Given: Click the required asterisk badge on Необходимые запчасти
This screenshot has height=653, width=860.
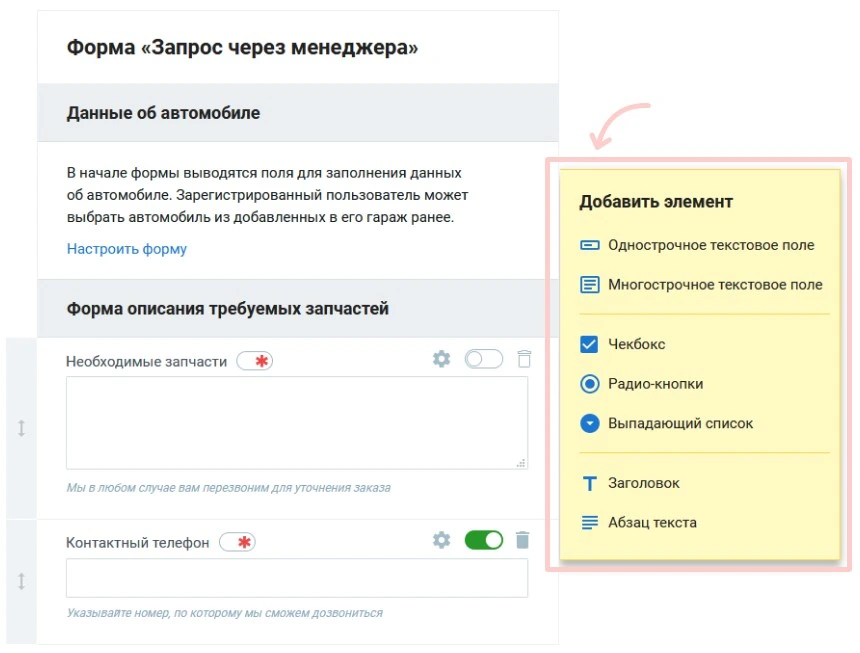Looking at the screenshot, I should click(x=255, y=360).
